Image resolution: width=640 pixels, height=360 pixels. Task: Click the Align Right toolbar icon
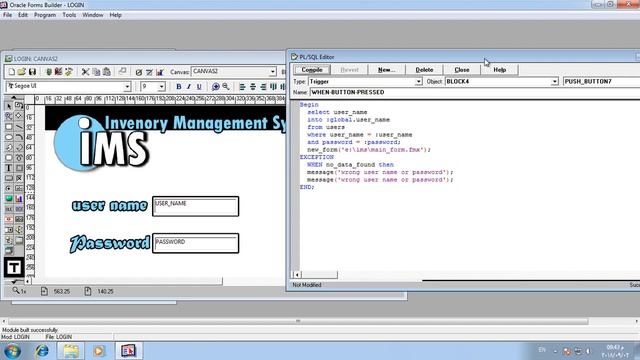point(263,87)
